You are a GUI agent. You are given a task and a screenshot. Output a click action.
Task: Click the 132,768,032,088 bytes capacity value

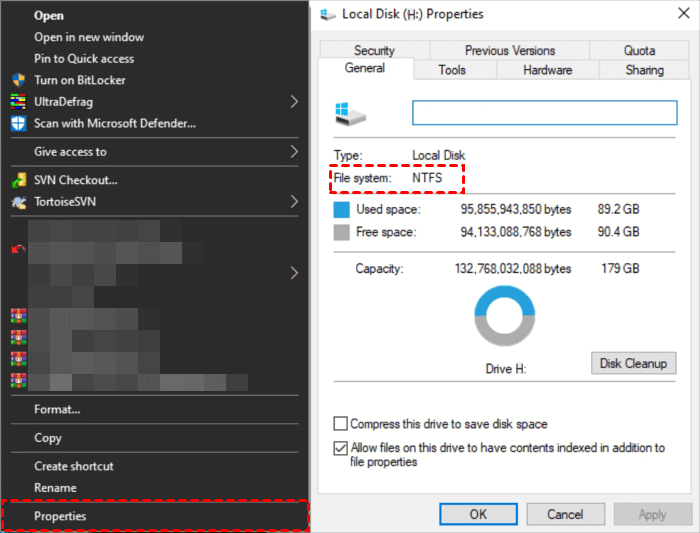[513, 268]
